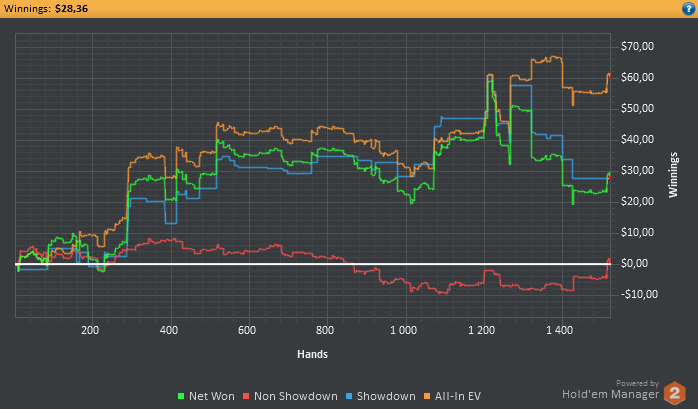Click the $0,00 y-axis label
This screenshot has width=698, height=409.
[x=634, y=263]
